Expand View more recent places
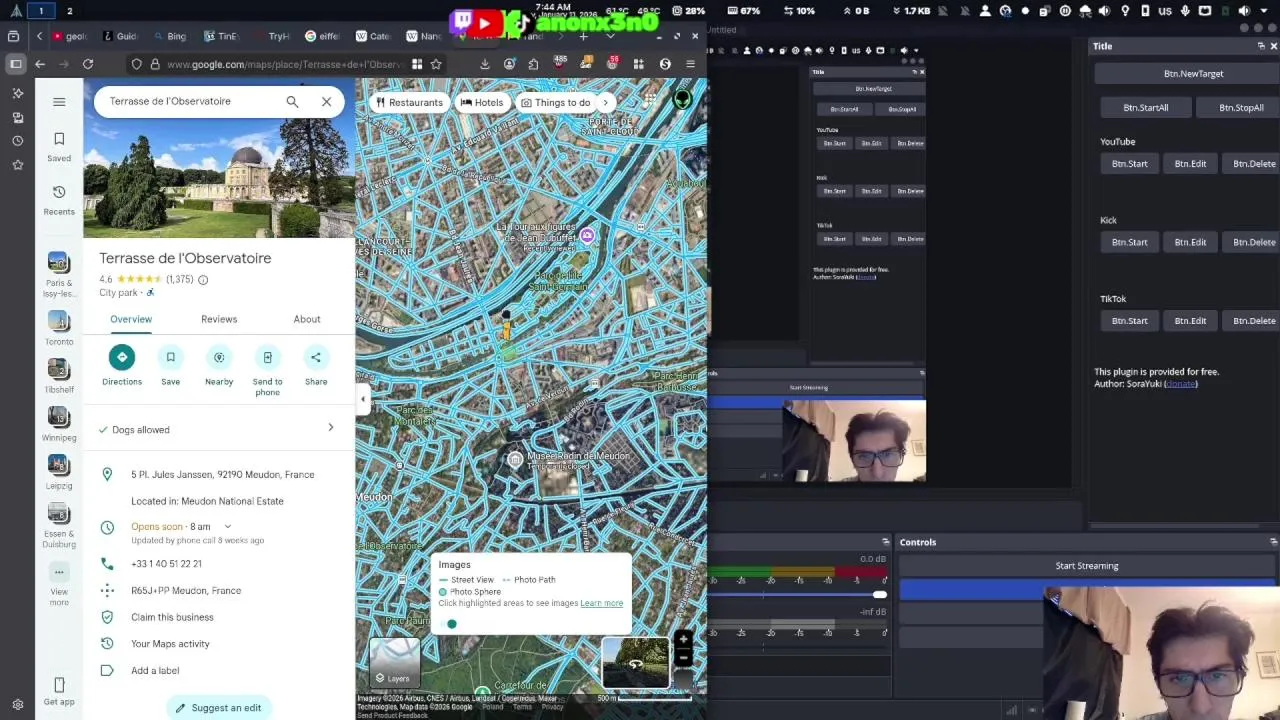This screenshot has width=1280, height=720. pos(59,584)
